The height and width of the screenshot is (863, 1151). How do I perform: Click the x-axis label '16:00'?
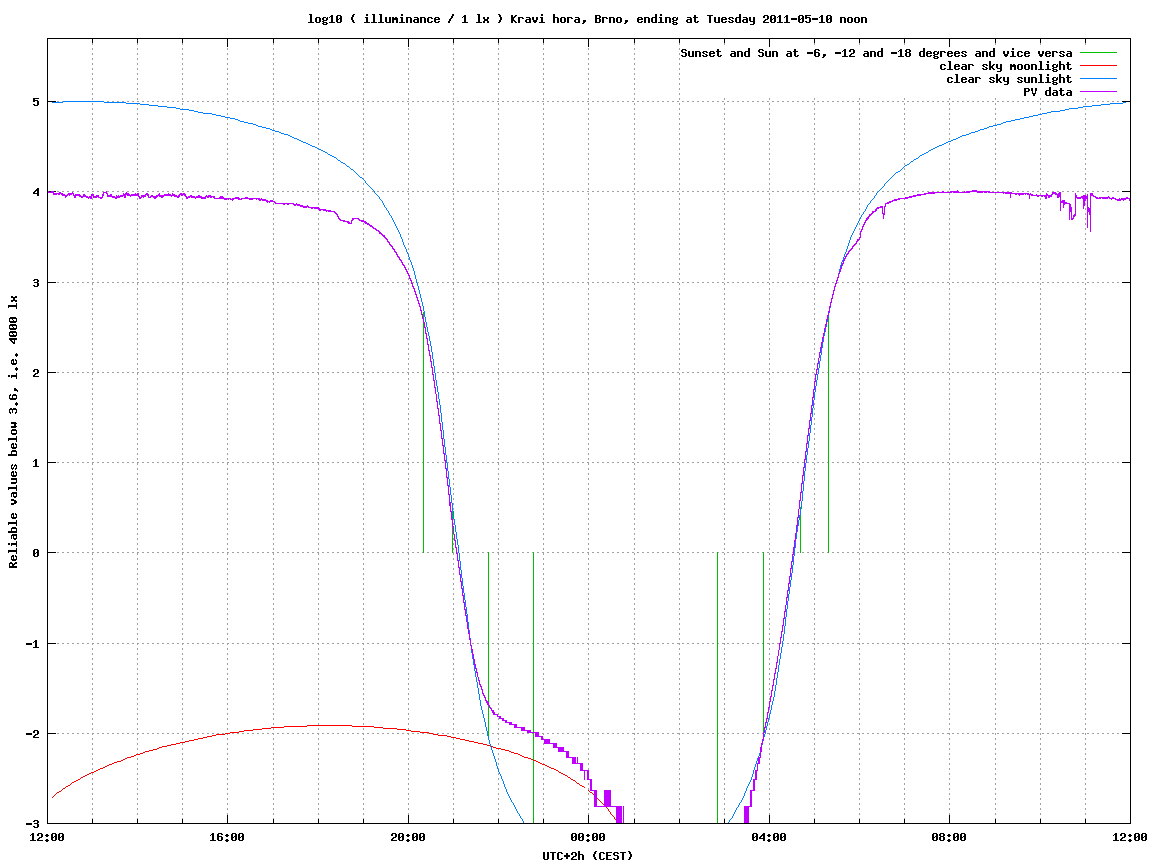pyautogui.click(x=228, y=837)
